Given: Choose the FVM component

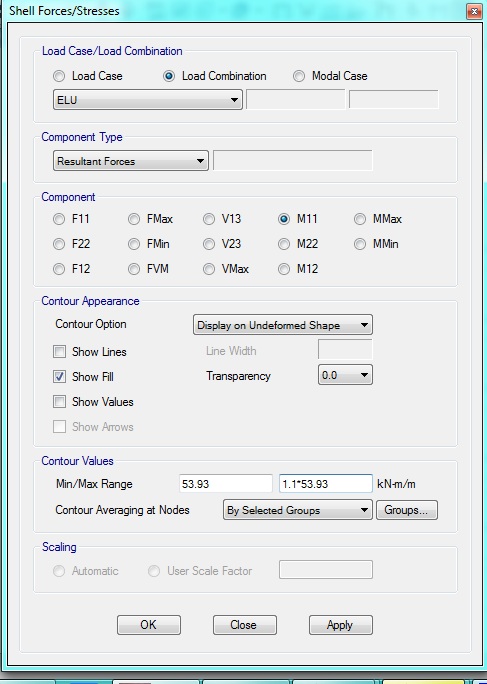Looking at the screenshot, I should (x=134, y=269).
